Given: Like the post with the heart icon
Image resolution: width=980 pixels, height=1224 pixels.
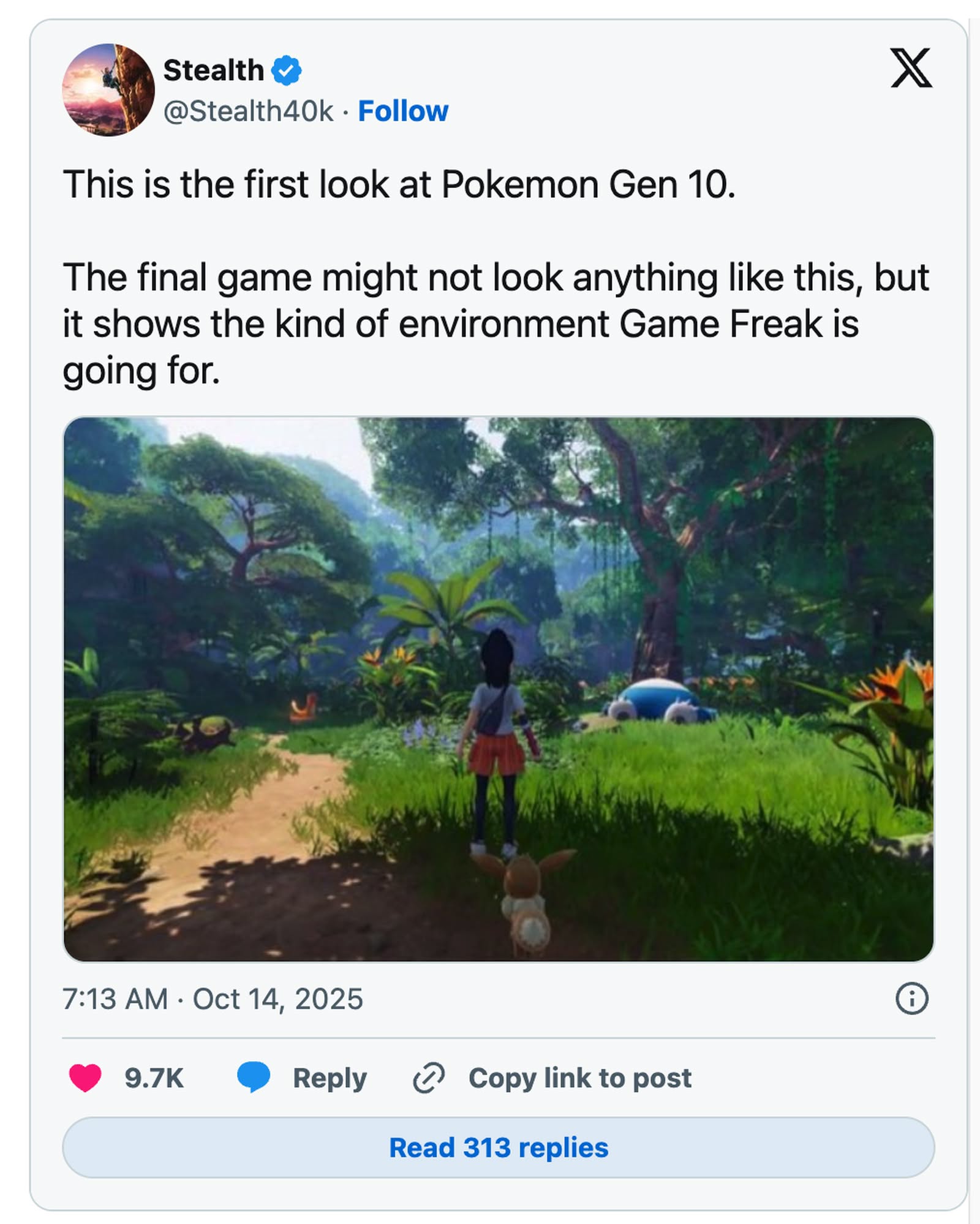Looking at the screenshot, I should click(x=85, y=1078).
